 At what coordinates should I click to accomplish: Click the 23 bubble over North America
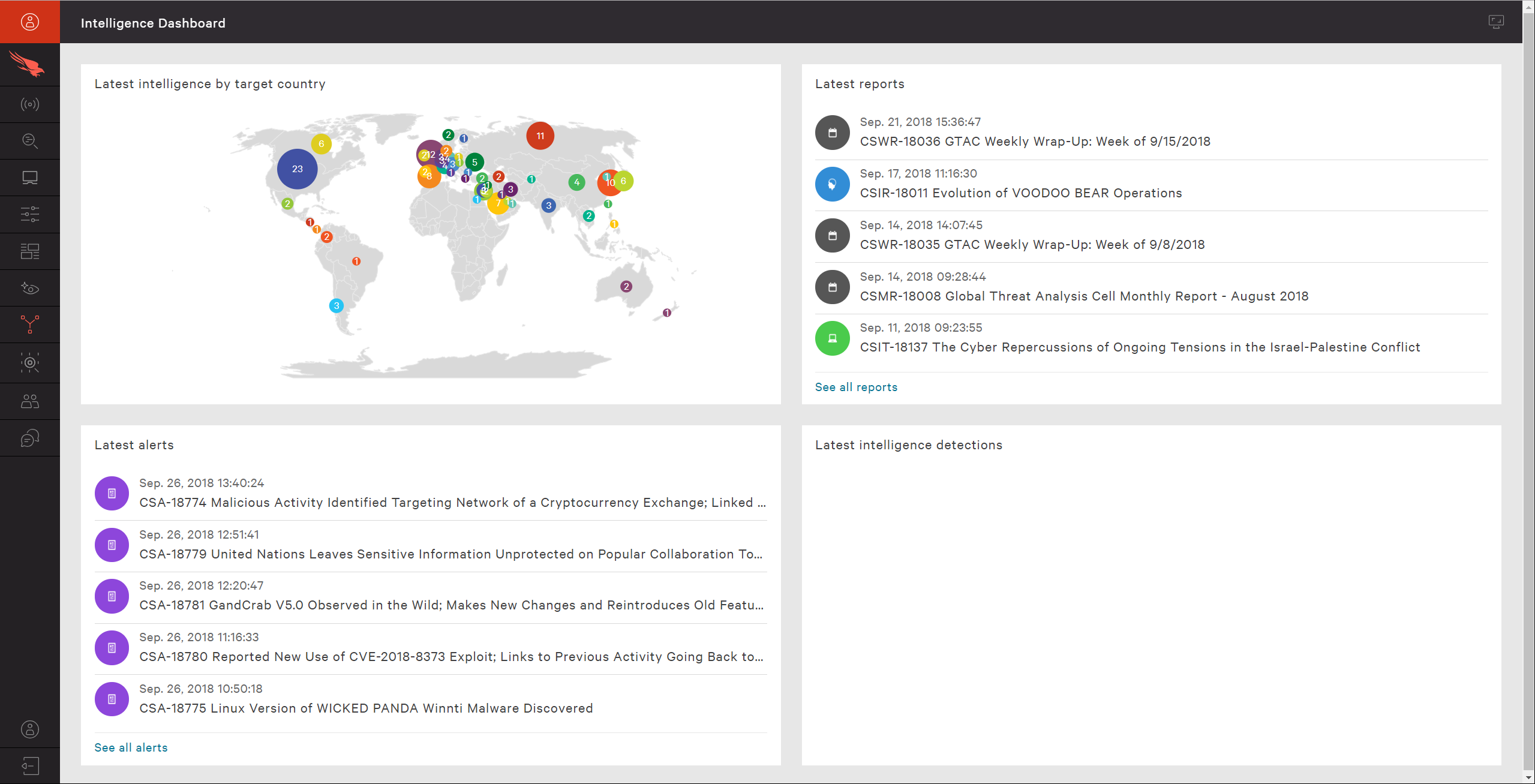(296, 169)
